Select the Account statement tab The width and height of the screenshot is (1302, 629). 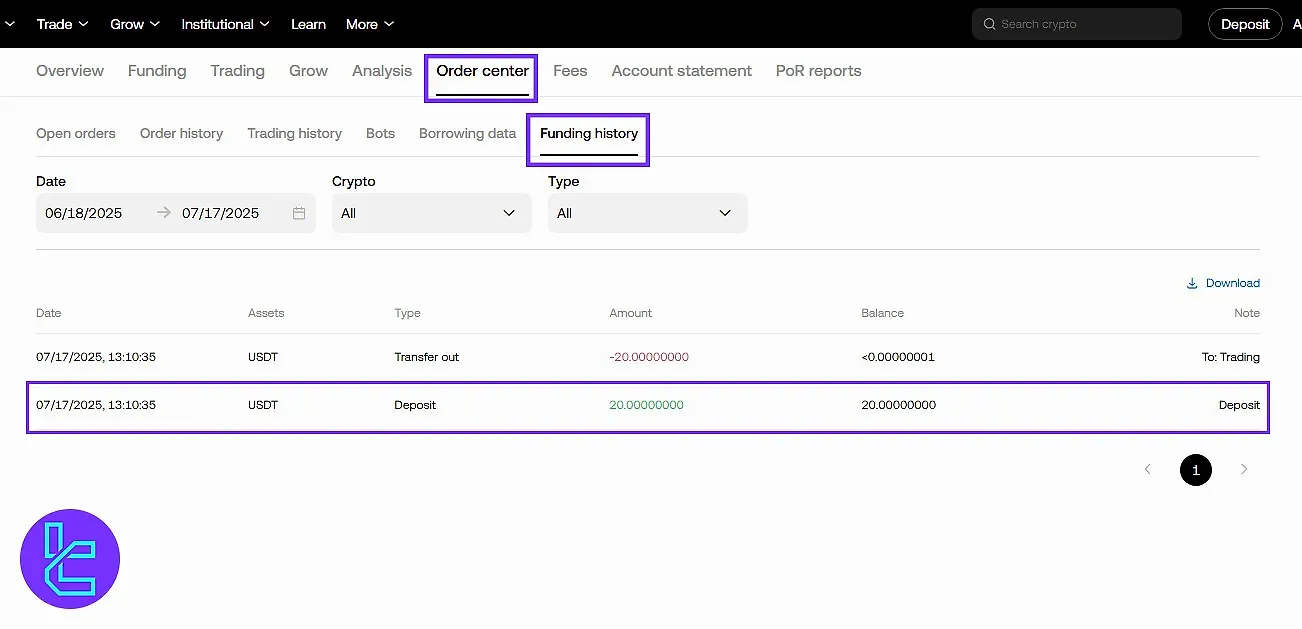pos(681,71)
